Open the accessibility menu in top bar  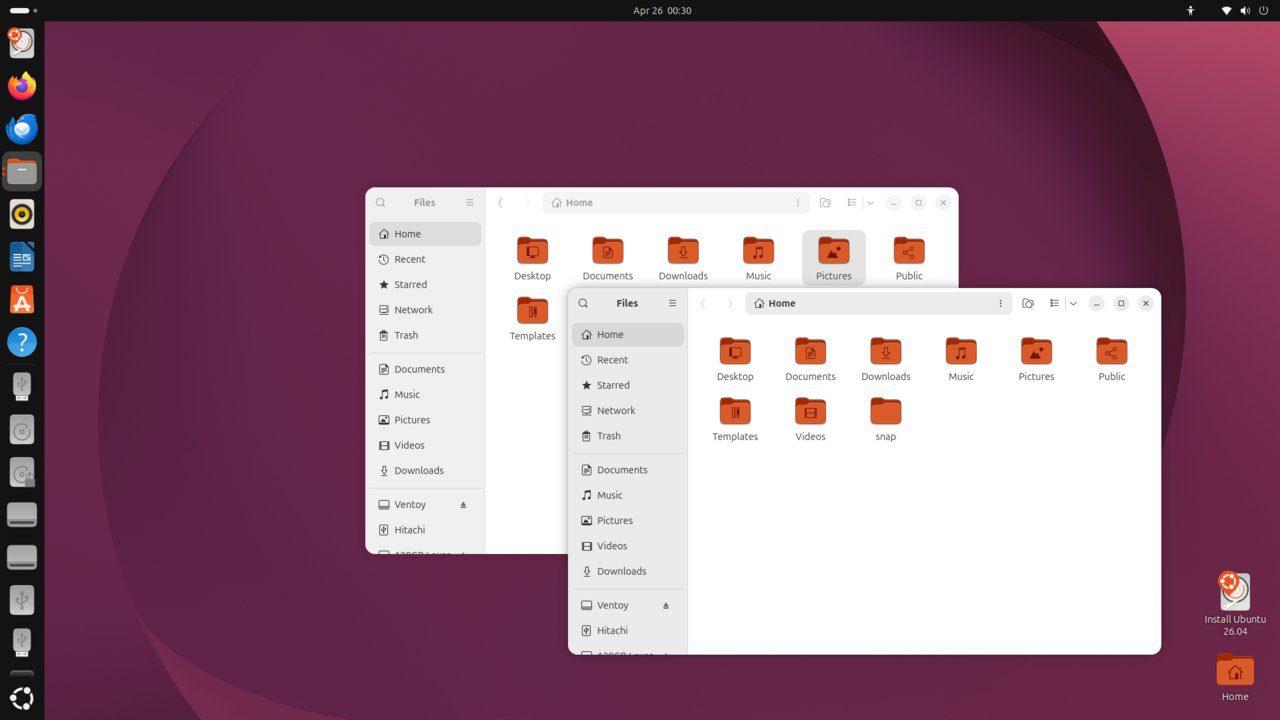point(1190,10)
